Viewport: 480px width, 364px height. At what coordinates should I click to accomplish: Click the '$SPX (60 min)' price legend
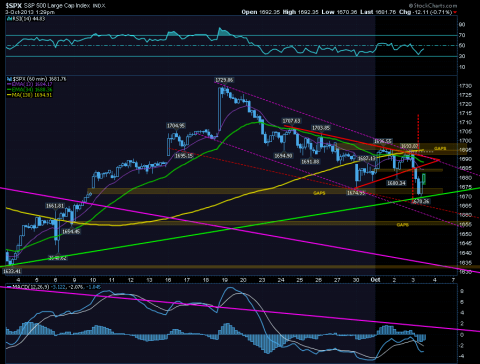tap(36, 79)
